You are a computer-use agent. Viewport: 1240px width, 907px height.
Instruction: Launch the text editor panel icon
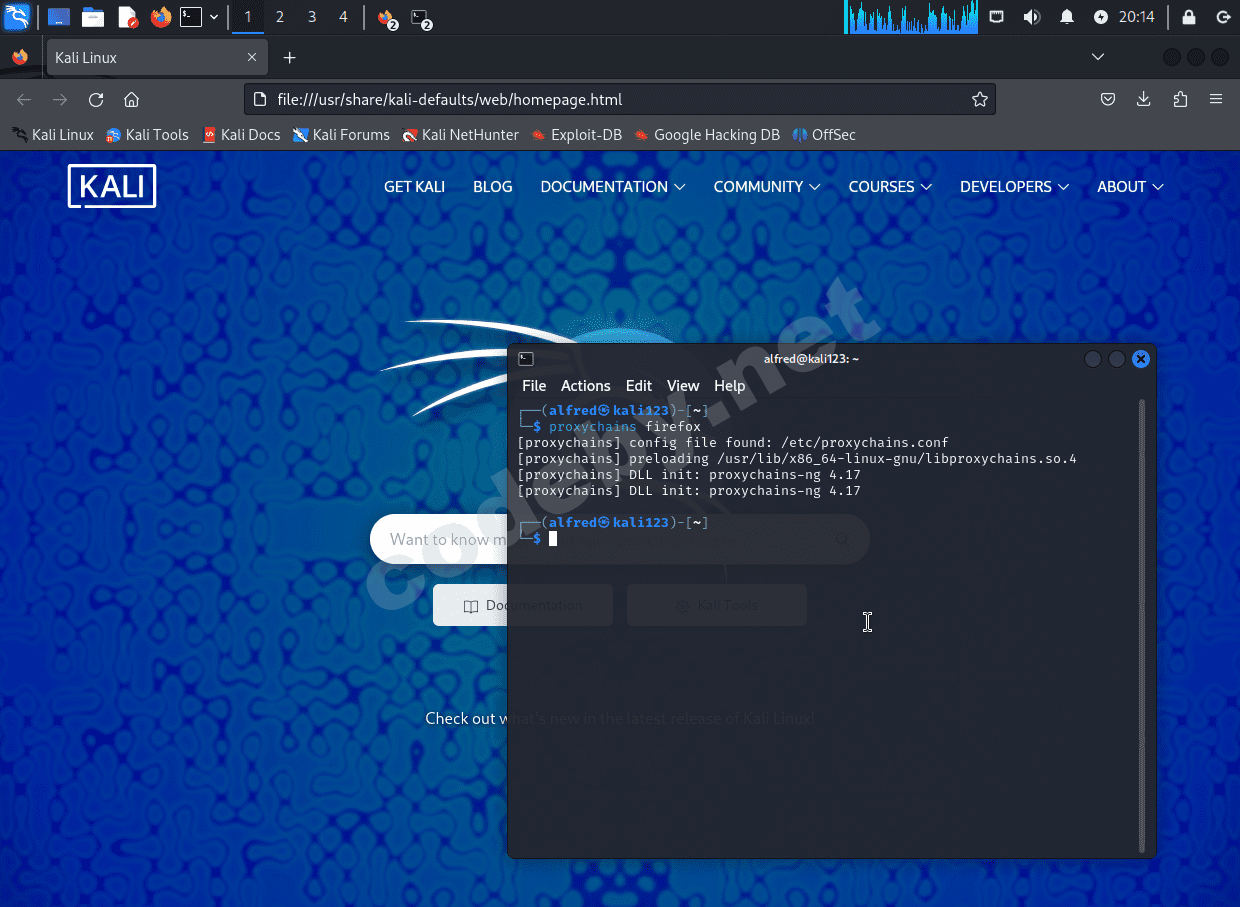tap(127, 17)
